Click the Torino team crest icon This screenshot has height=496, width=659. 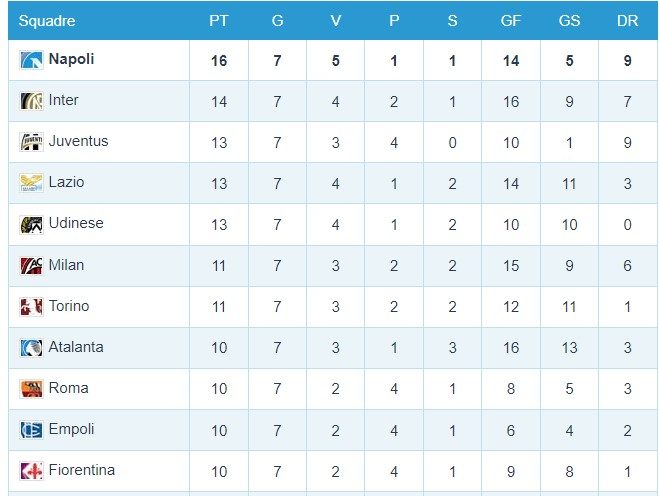(x=31, y=307)
